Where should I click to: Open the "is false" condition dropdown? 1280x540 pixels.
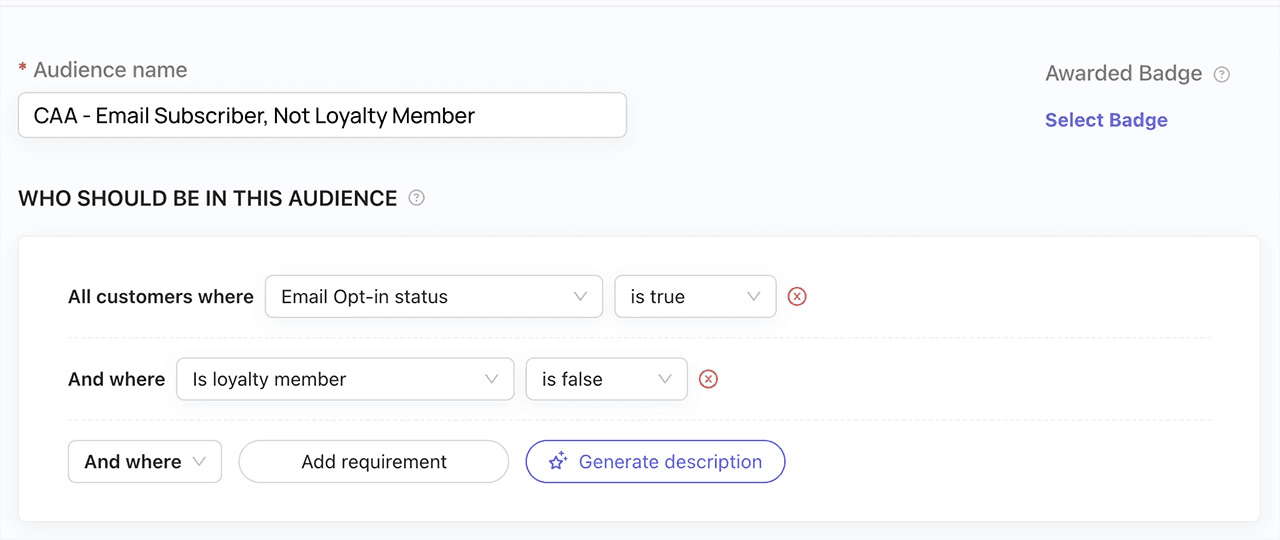[x=606, y=380]
